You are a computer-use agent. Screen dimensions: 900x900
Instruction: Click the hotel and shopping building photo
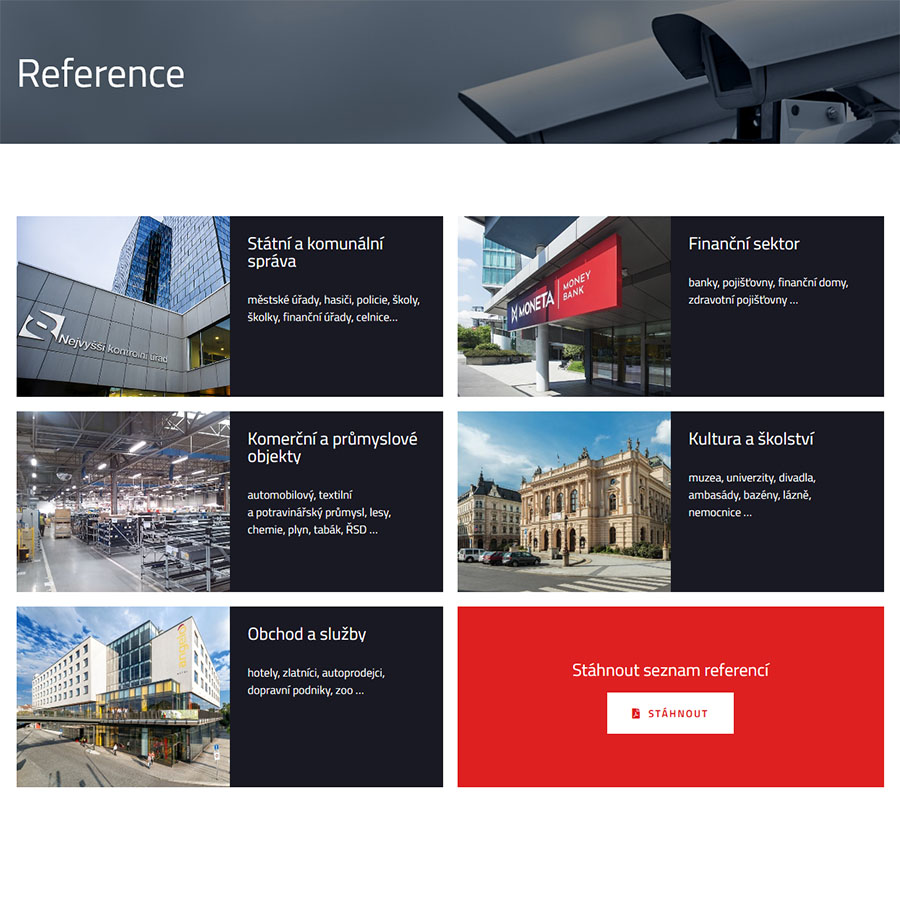123,696
